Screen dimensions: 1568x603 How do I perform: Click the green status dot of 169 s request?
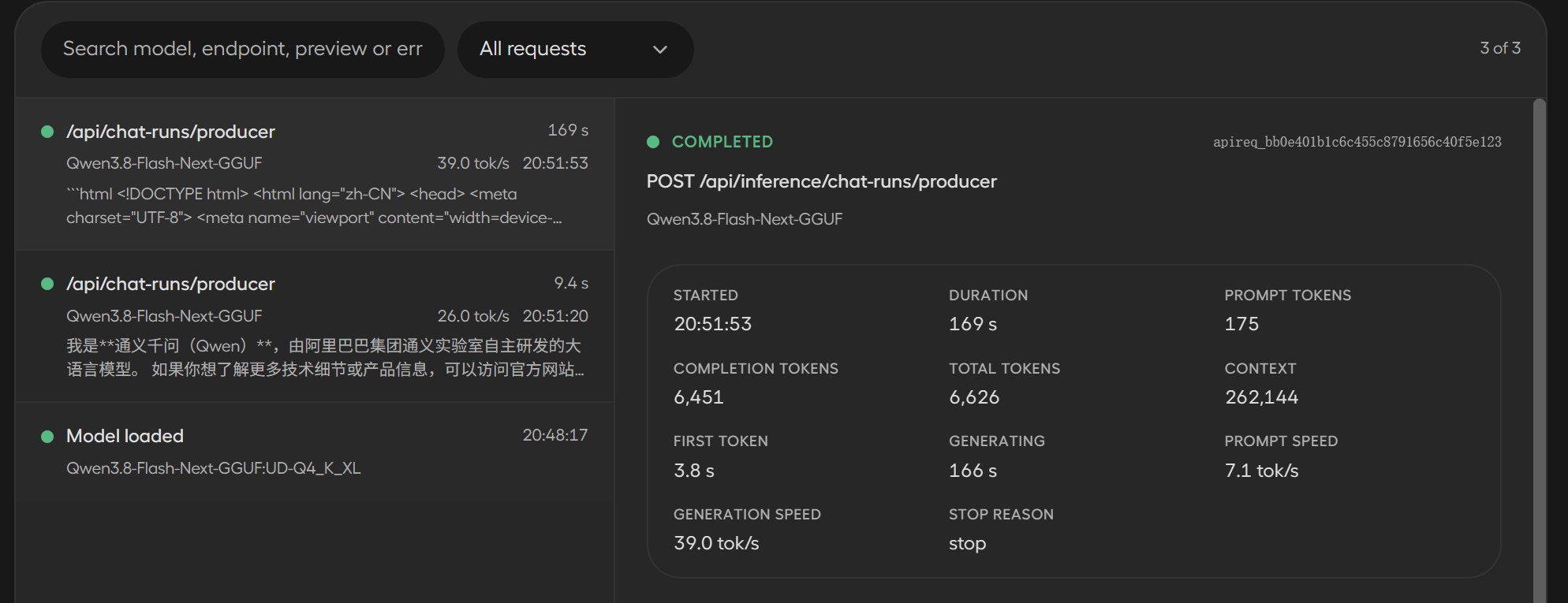[47, 132]
